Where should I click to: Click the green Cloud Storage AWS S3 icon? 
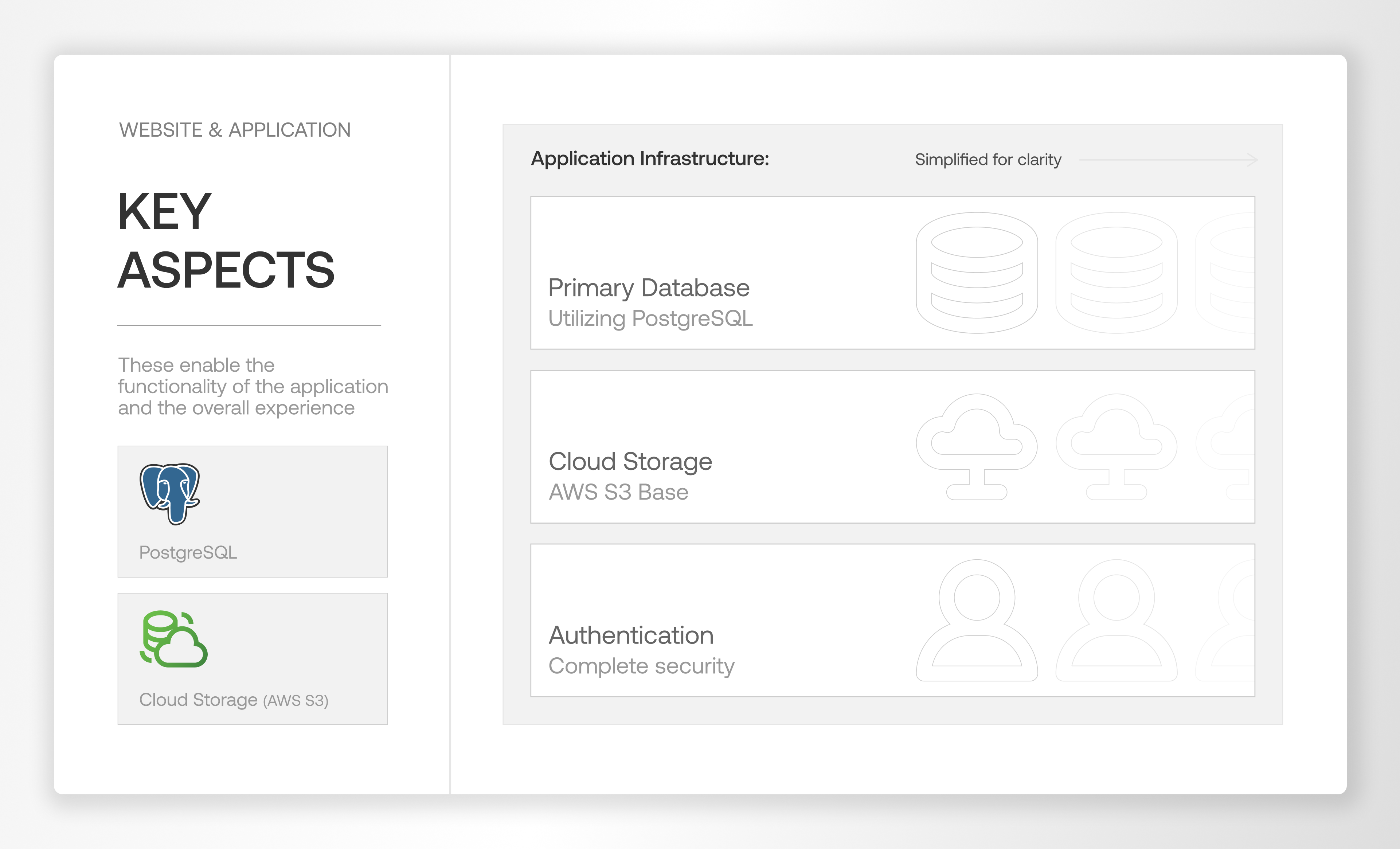[174, 639]
